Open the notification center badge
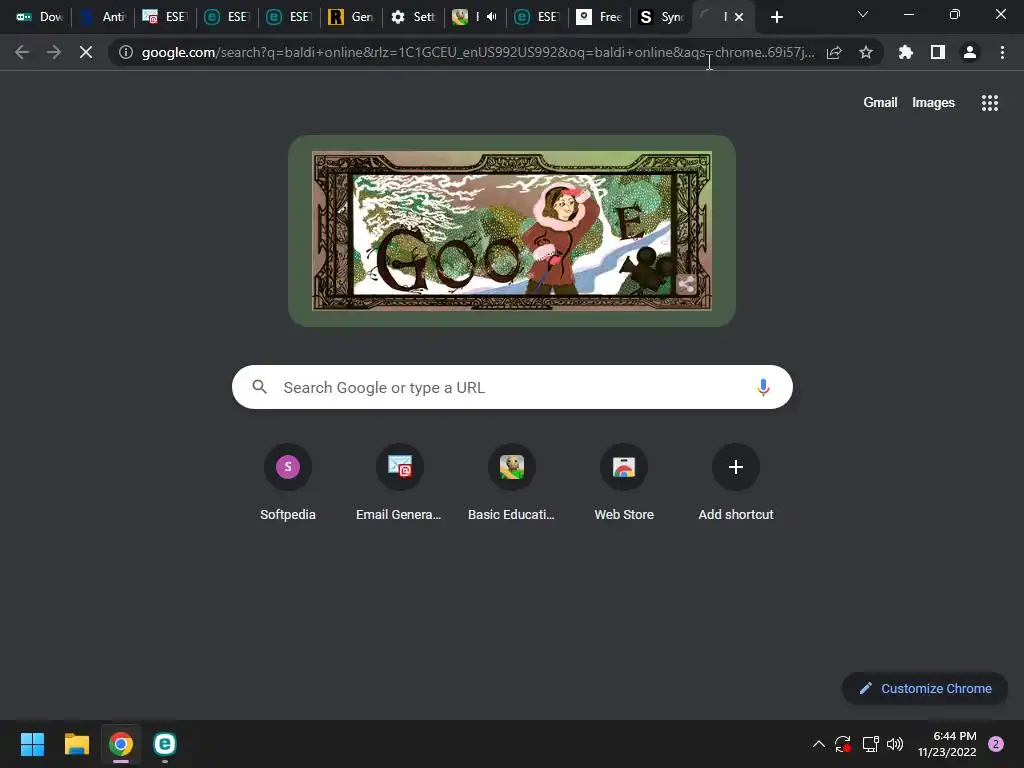The width and height of the screenshot is (1024, 768). click(996, 744)
